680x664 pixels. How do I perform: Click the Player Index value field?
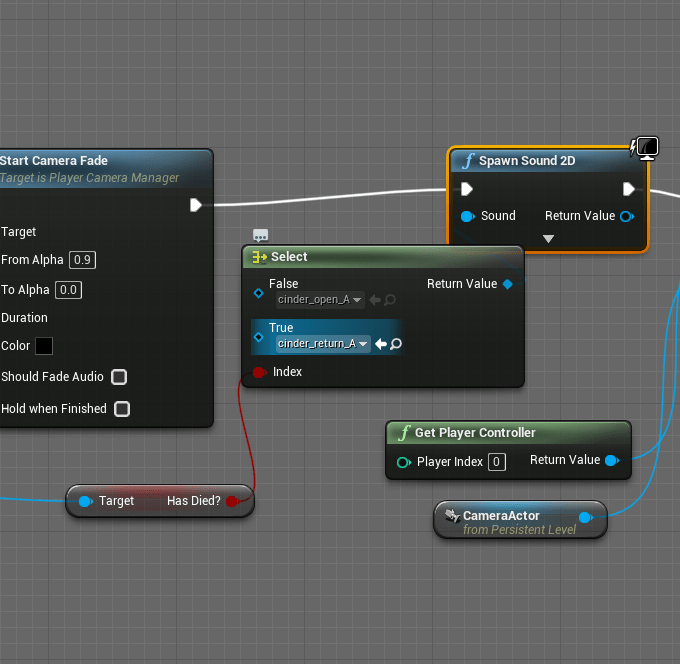click(x=497, y=462)
